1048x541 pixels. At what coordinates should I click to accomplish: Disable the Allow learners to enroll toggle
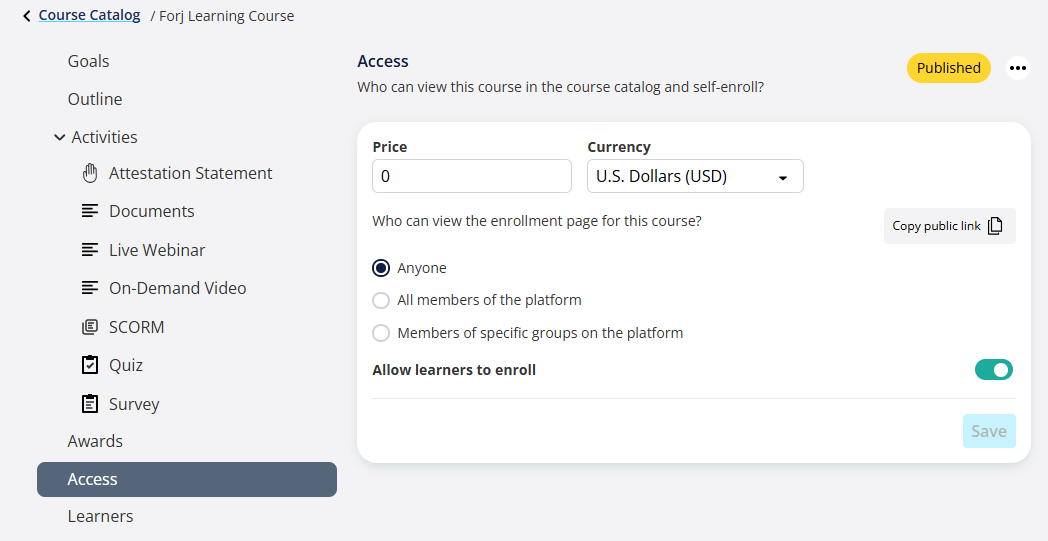coord(993,370)
